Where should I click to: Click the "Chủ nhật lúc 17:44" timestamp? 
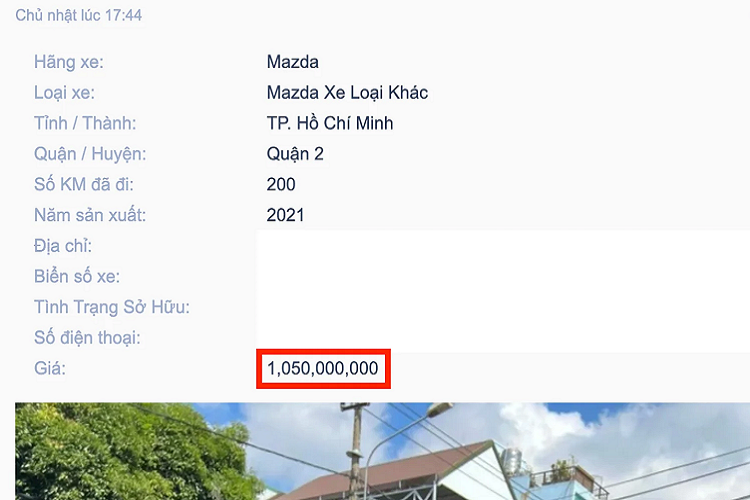pos(78,16)
